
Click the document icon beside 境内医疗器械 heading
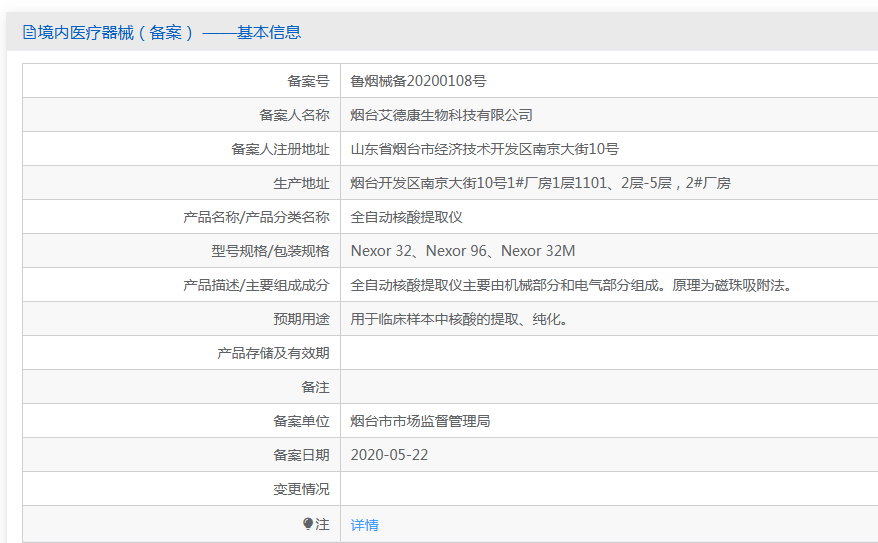[x=29, y=32]
